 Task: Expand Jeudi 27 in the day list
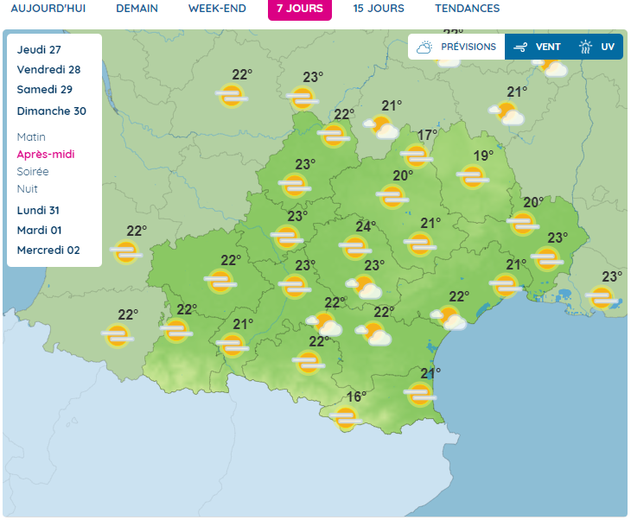[x=39, y=49]
